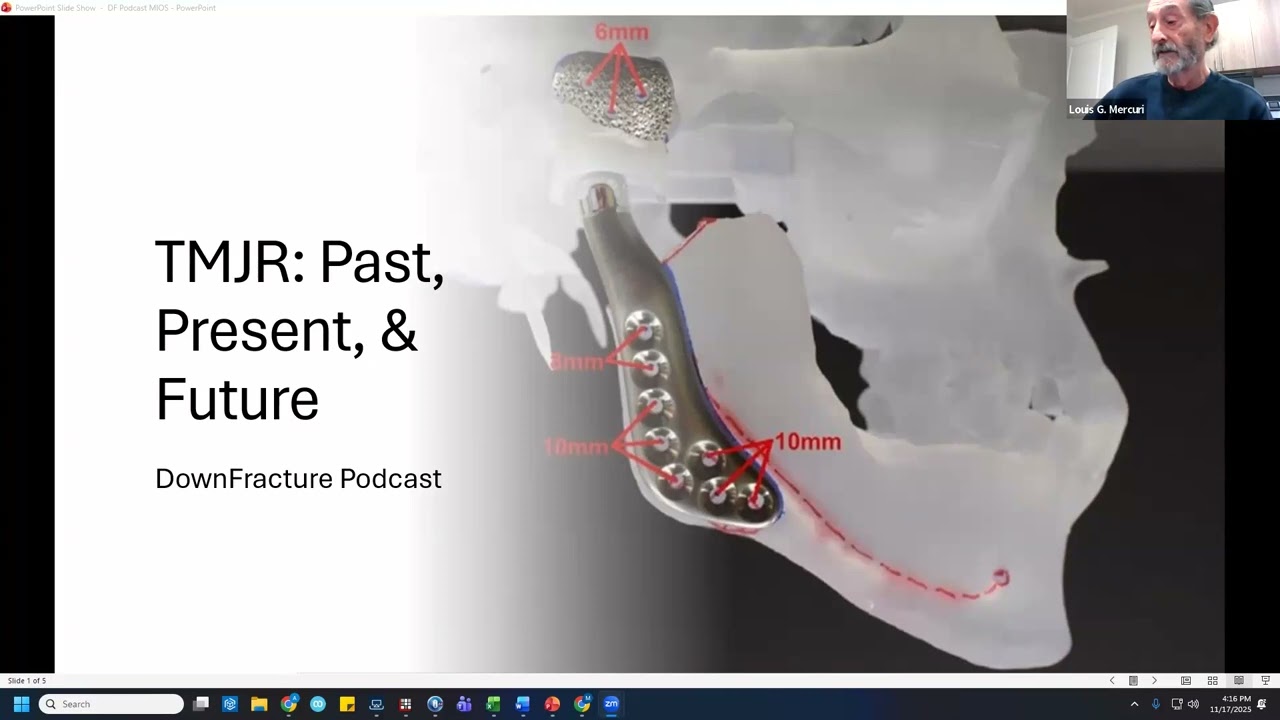The image size is (1280, 720).
Task: Switch to Reading View icon
Action: [1238, 681]
